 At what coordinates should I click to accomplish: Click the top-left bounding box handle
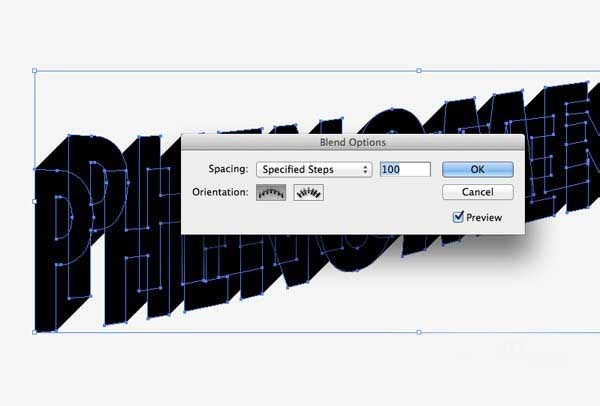34,71
